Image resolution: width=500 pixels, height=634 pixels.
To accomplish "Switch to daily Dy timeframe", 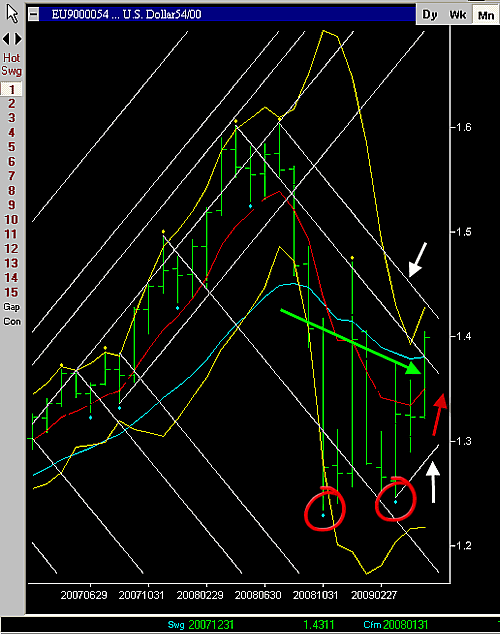I will tap(430, 15).
